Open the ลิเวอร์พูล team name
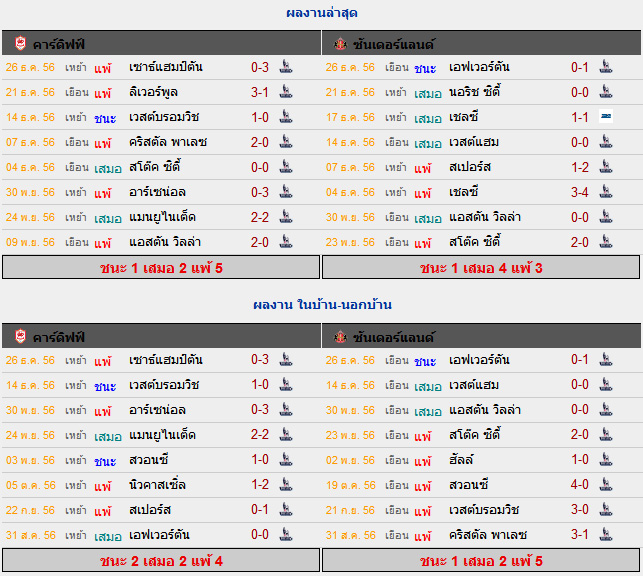This screenshot has height=576, width=643. click(153, 92)
